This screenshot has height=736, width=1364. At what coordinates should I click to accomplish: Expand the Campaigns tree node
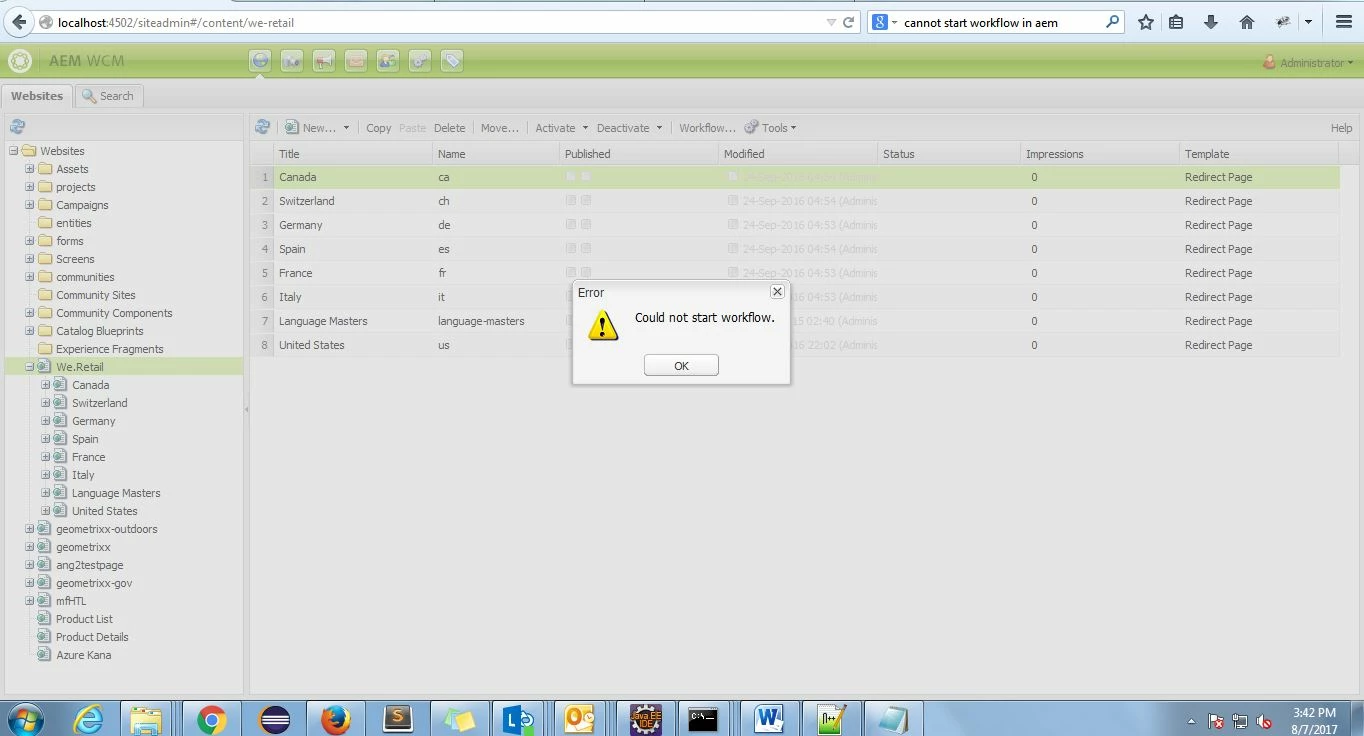tap(29, 205)
